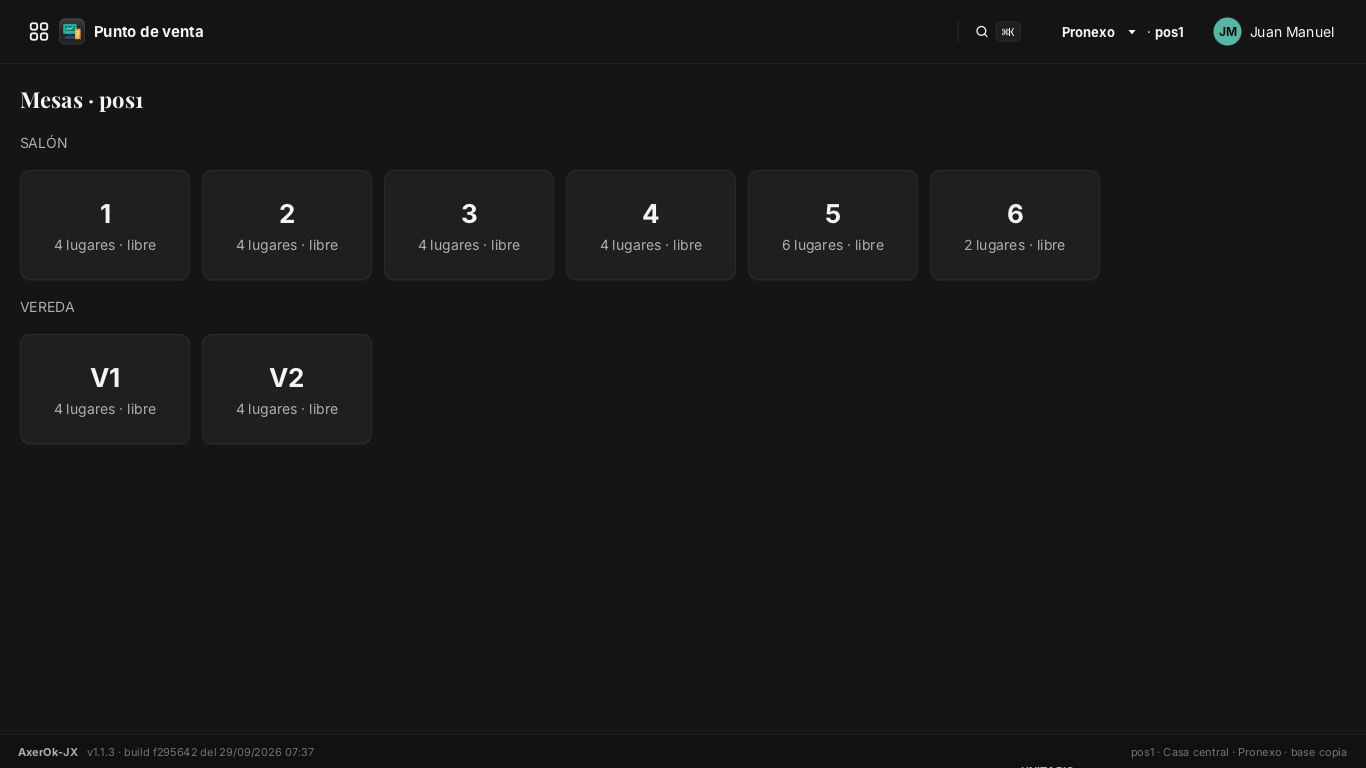Click the Juan Manuel user name
1366x768 pixels.
pyautogui.click(x=1292, y=32)
